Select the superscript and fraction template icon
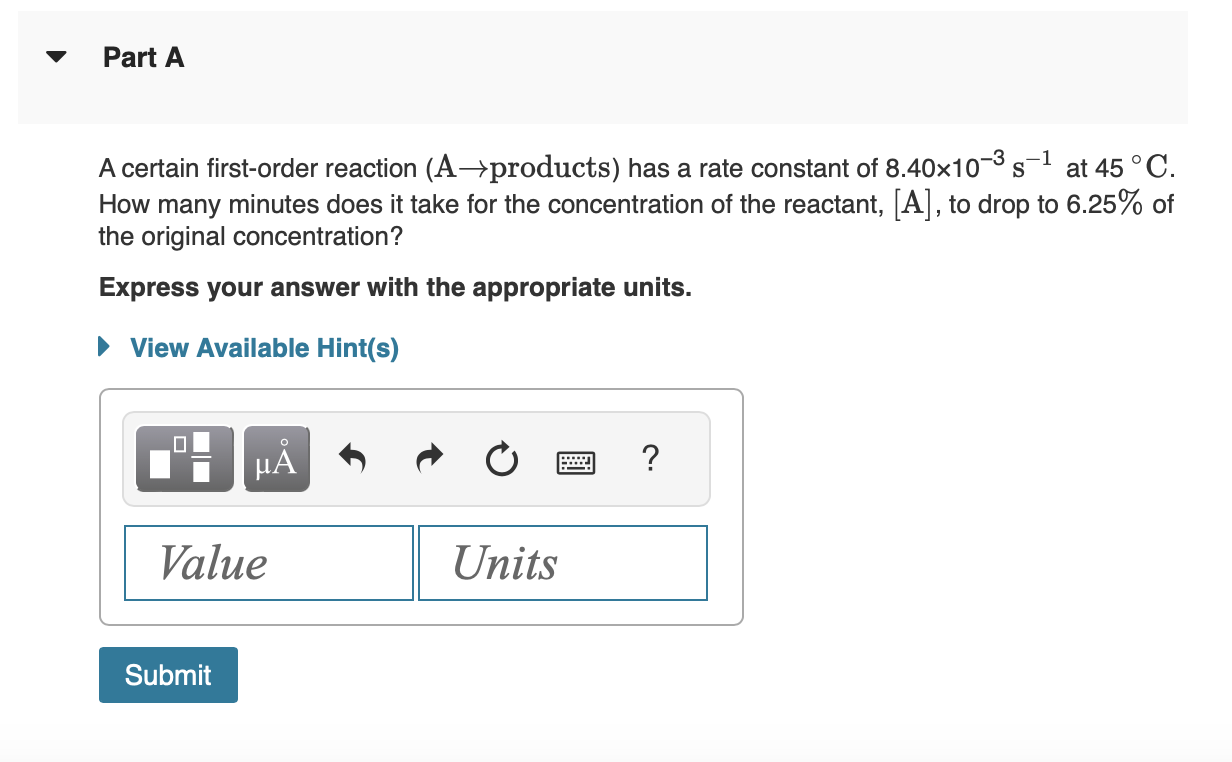 click(x=184, y=459)
